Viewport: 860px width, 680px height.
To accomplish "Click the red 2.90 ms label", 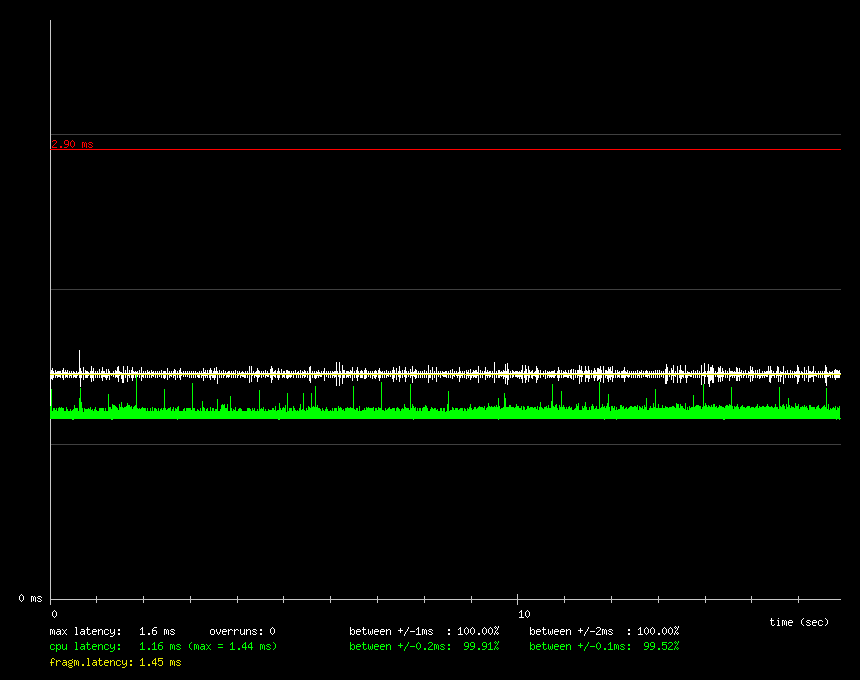I will tap(72, 144).
